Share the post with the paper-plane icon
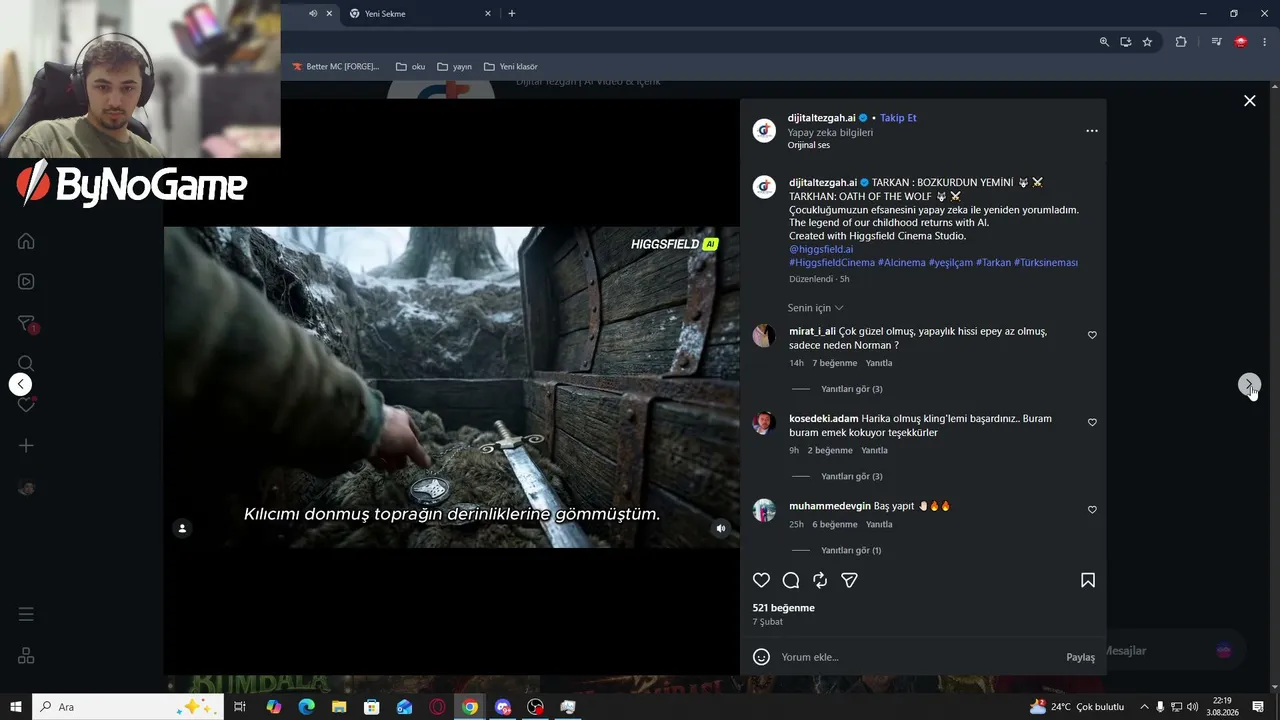Image resolution: width=1280 pixels, height=720 pixels. pos(849,580)
